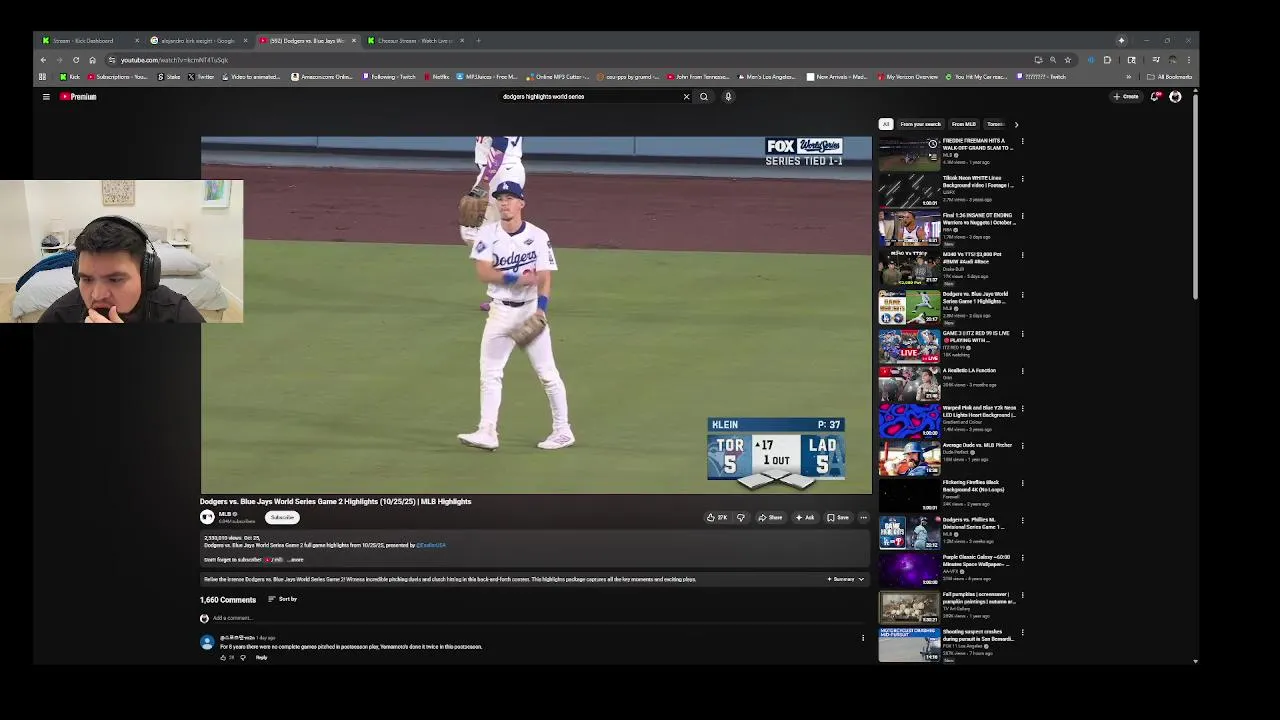Share the video
This screenshot has height=720, width=1280.
point(770,518)
